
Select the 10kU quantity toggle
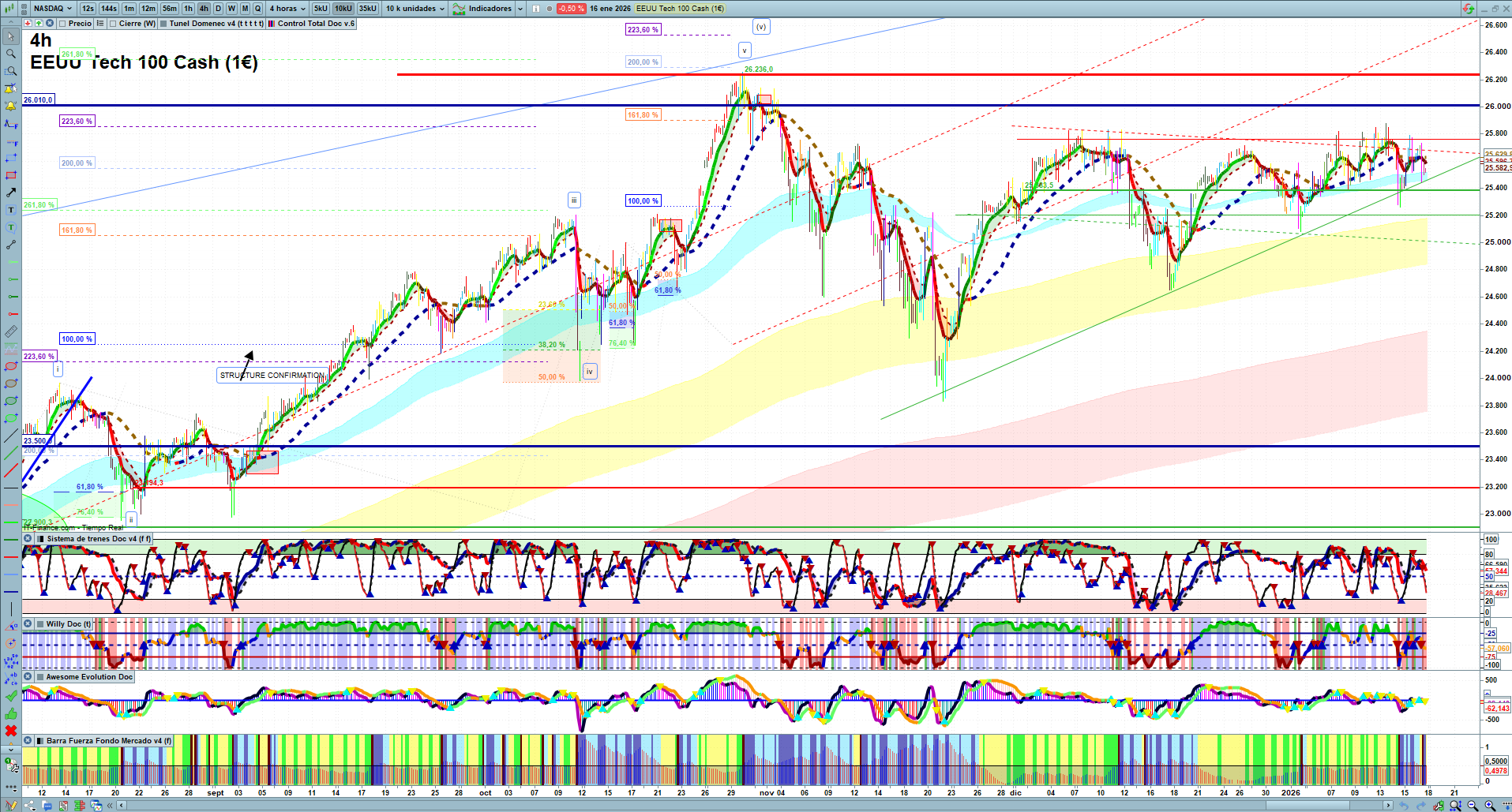point(343,9)
